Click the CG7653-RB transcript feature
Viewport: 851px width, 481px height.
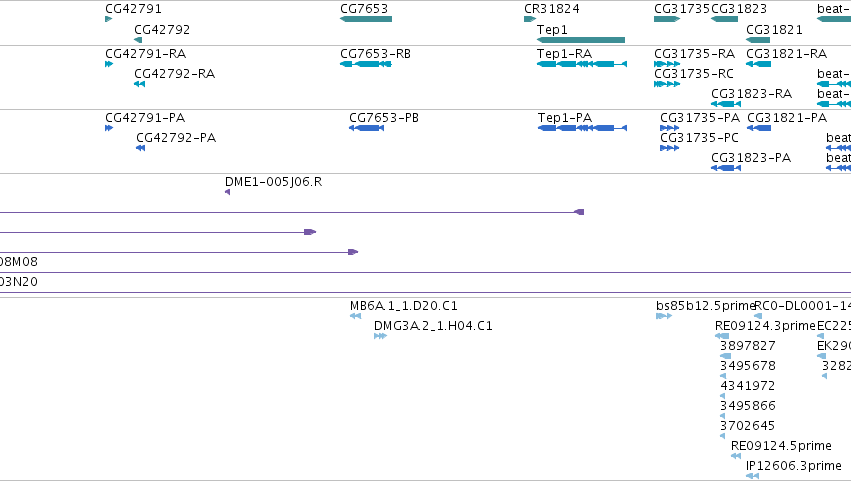tap(366, 64)
